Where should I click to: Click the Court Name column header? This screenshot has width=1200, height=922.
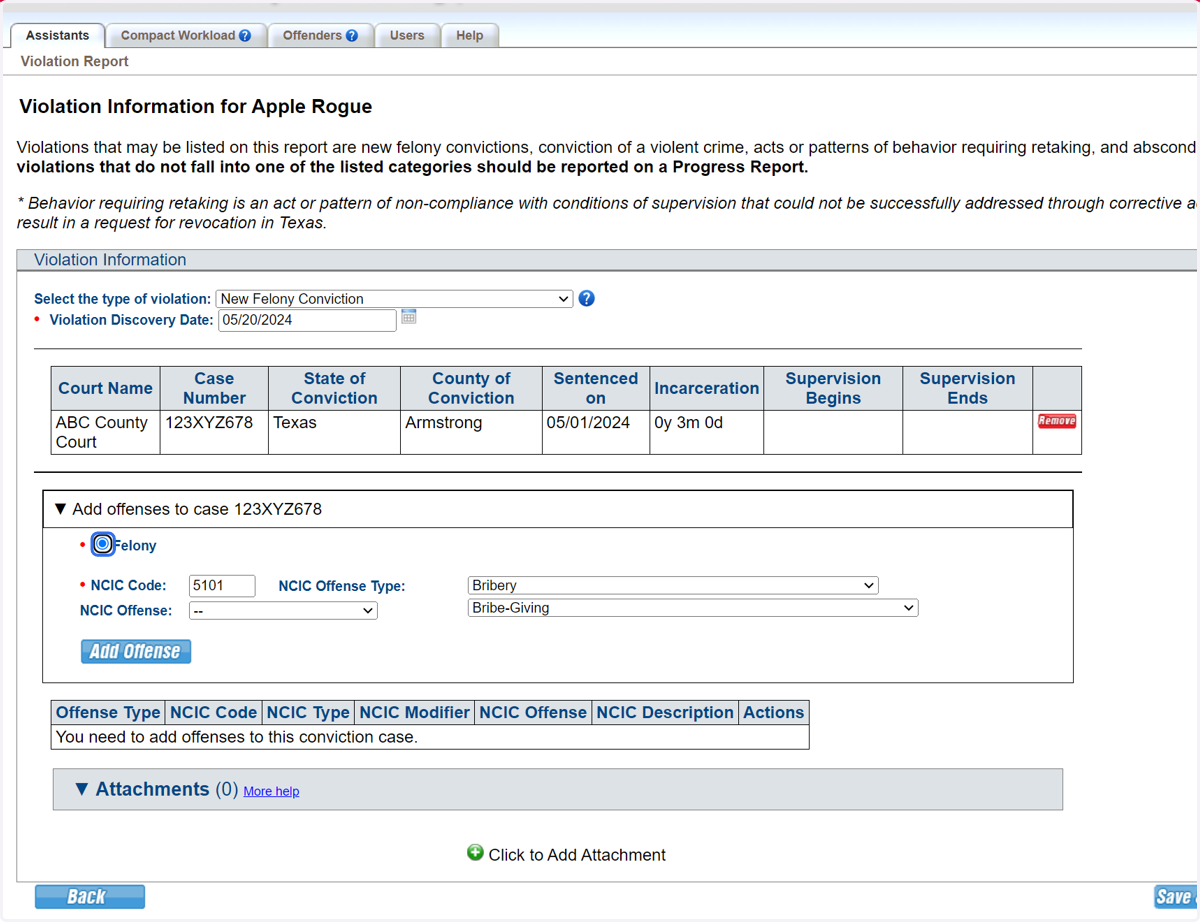pos(105,388)
